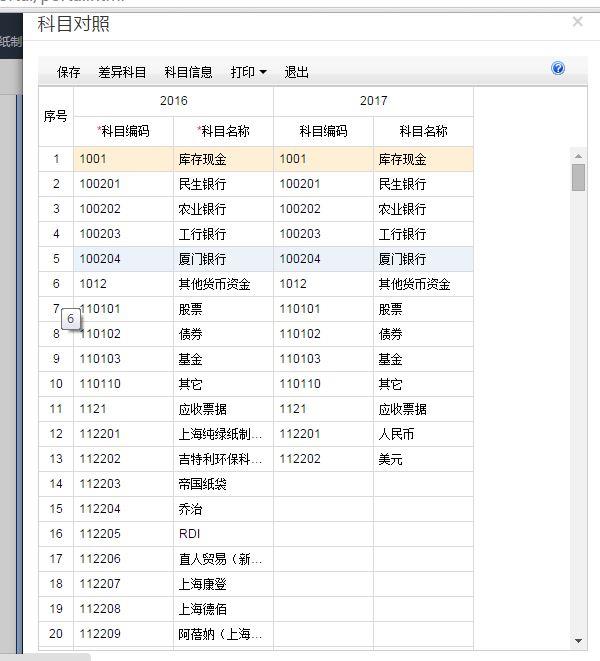Open 科目信息 from the toolbar
This screenshot has height=661, width=600.
(188, 72)
